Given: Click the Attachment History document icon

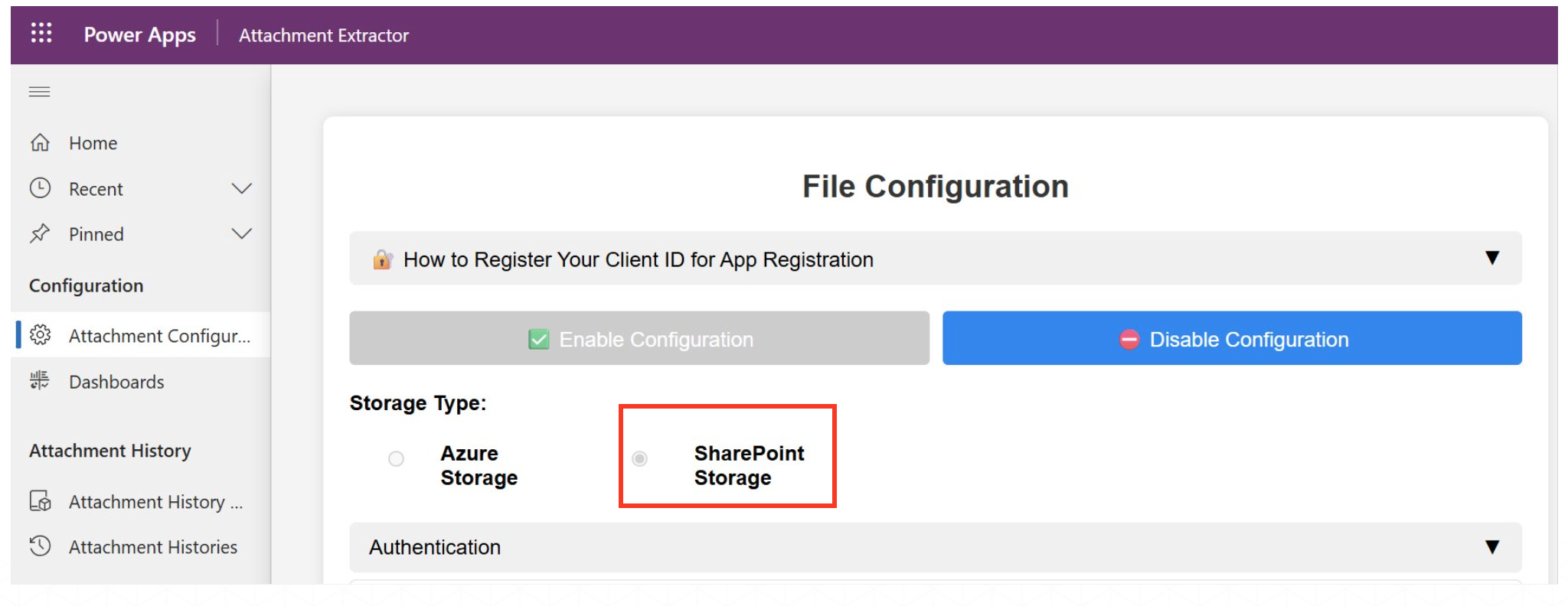Looking at the screenshot, I should pos(40,501).
